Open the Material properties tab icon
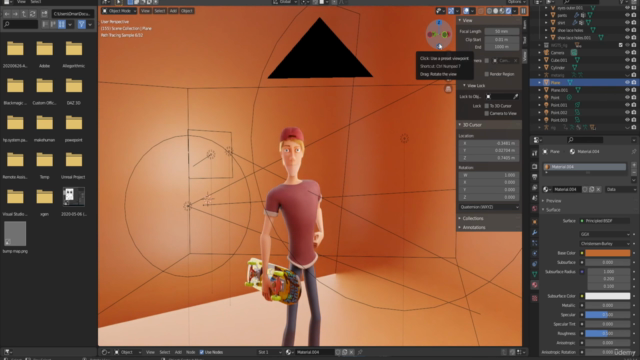The width and height of the screenshot is (640, 360). tap(534, 284)
